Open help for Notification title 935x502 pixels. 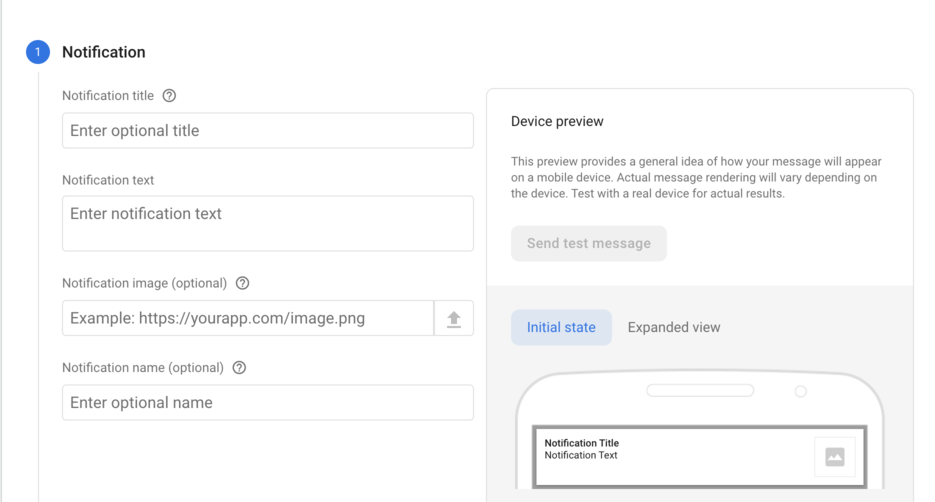pyautogui.click(x=169, y=96)
